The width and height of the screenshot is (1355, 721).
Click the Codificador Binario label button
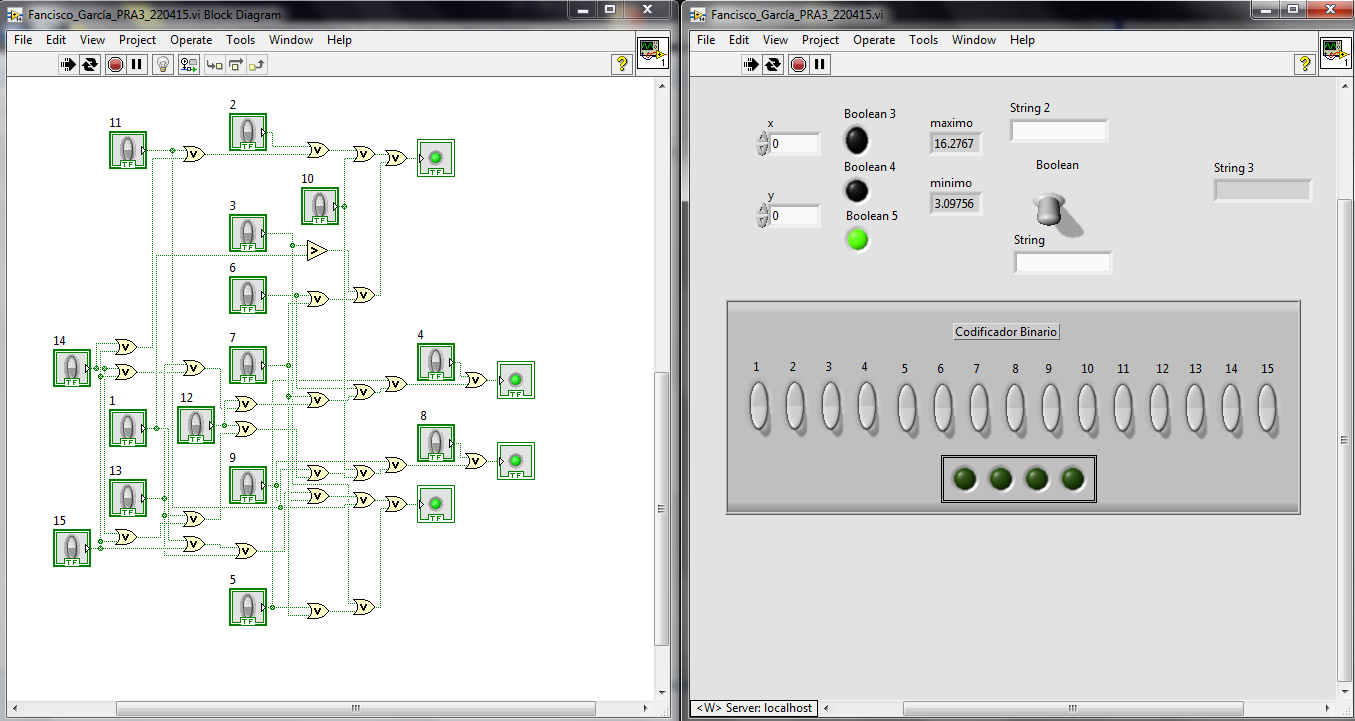pyautogui.click(x=1006, y=331)
